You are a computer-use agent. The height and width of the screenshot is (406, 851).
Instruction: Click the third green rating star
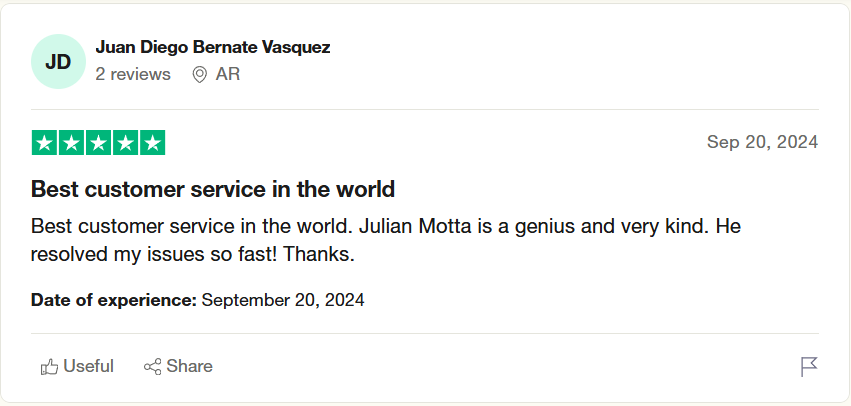pos(98,143)
